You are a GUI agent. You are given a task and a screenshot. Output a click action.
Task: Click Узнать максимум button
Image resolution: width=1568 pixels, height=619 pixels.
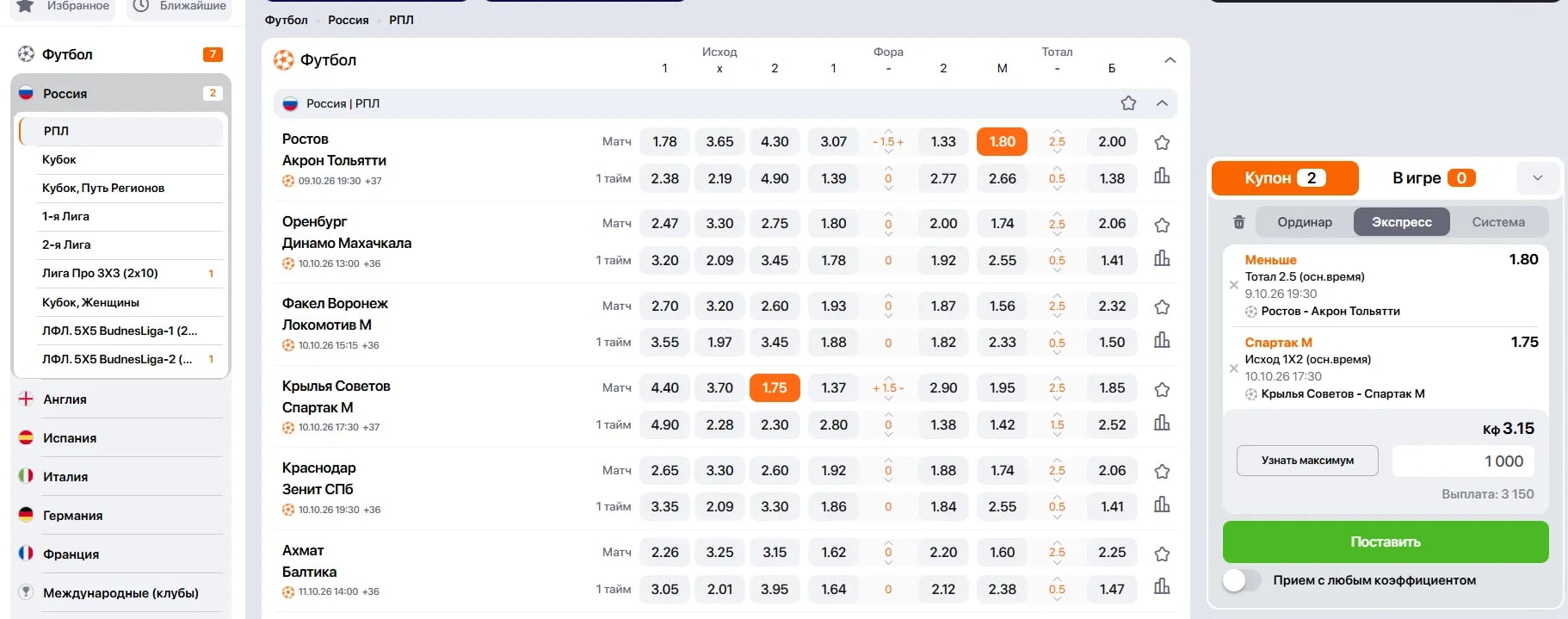pyautogui.click(x=1307, y=461)
